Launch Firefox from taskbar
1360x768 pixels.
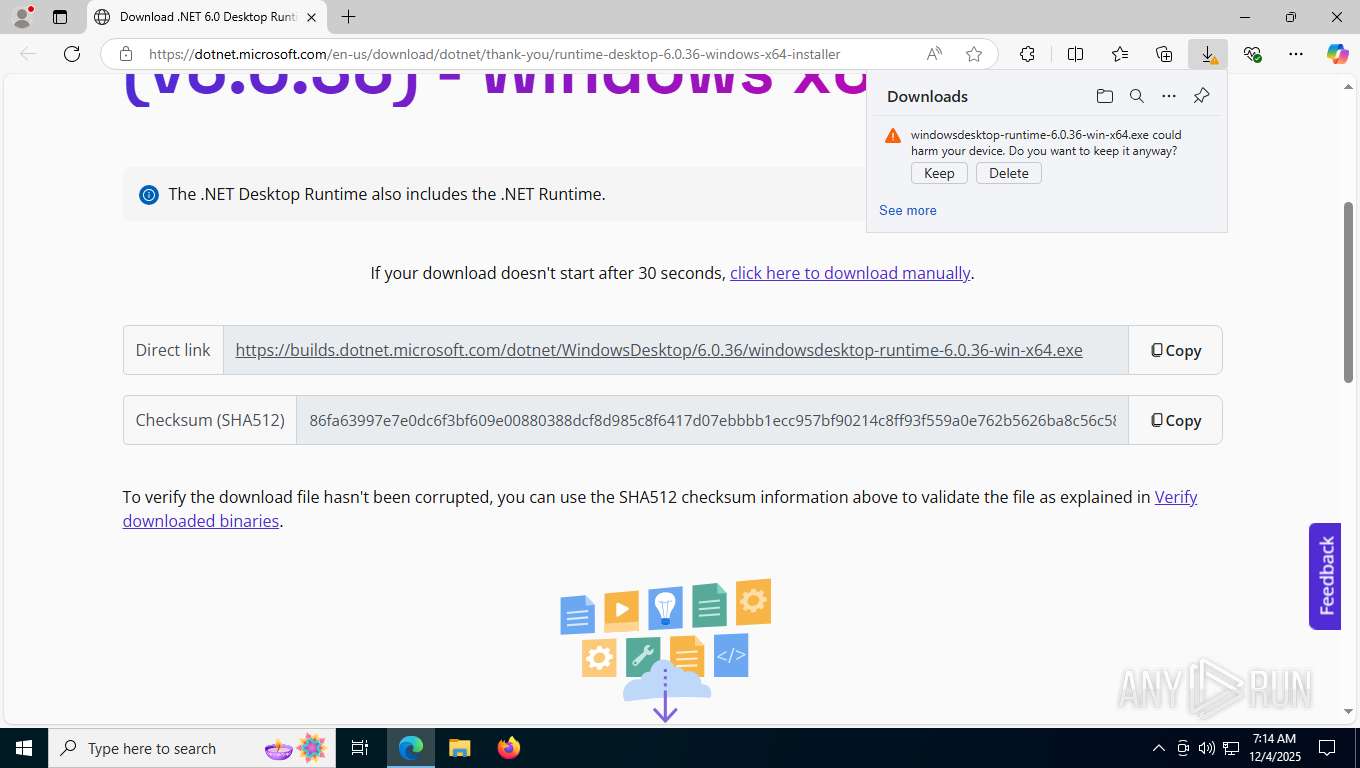(509, 748)
